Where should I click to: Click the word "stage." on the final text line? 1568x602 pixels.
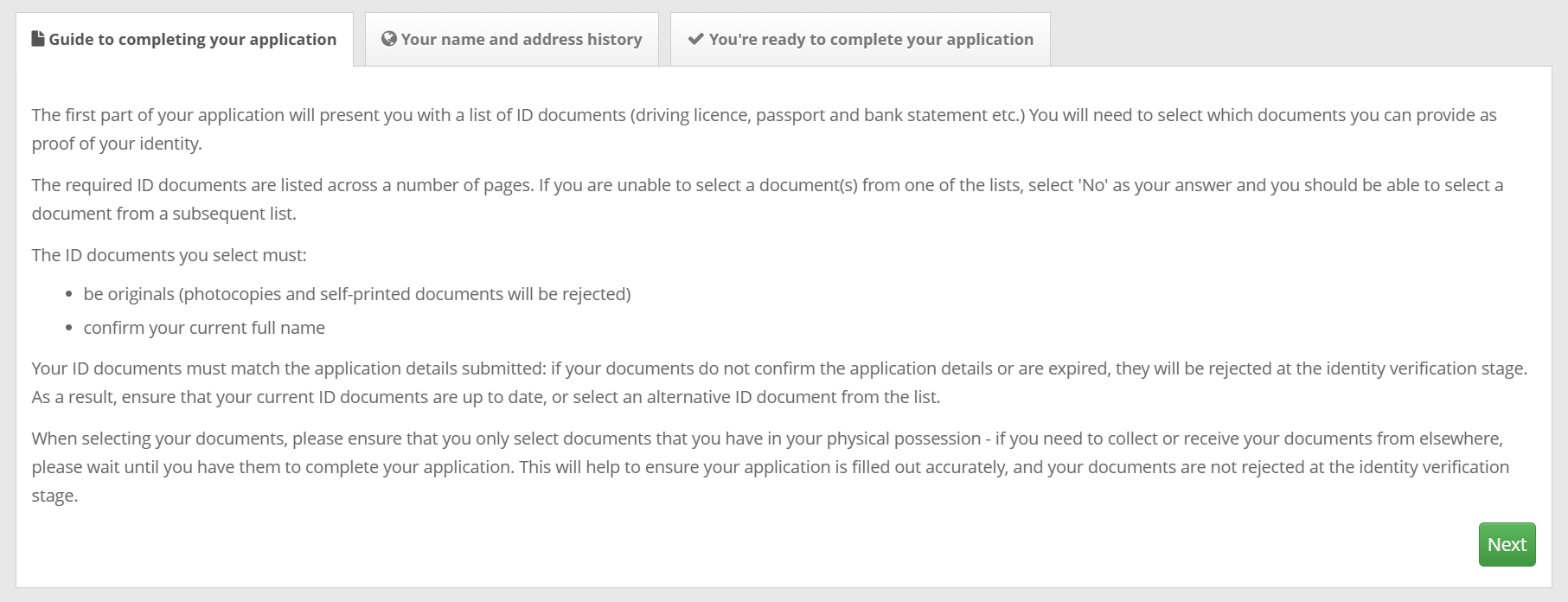[x=54, y=496]
